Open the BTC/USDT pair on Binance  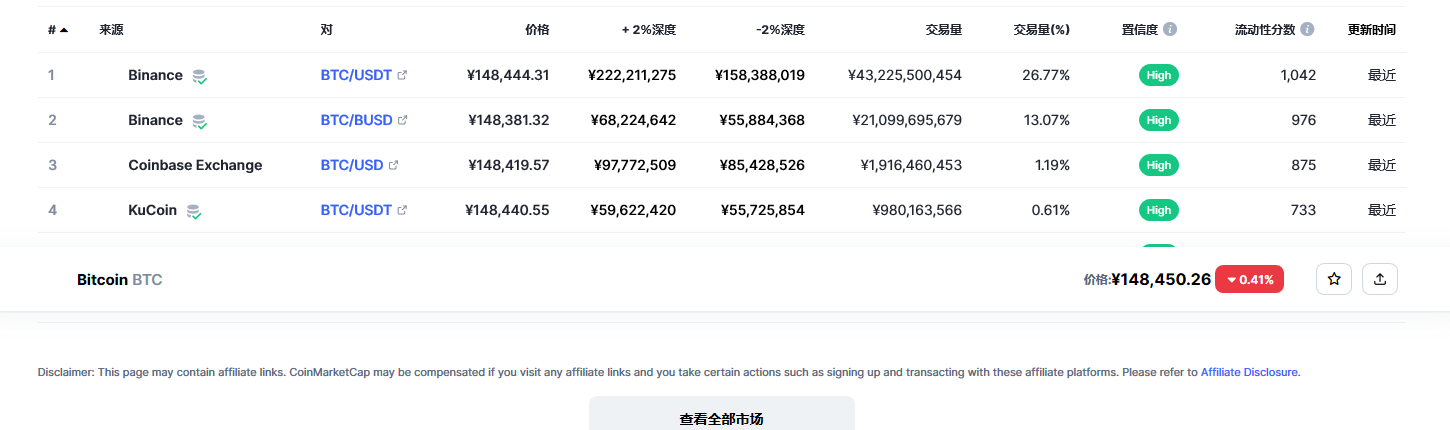356,75
